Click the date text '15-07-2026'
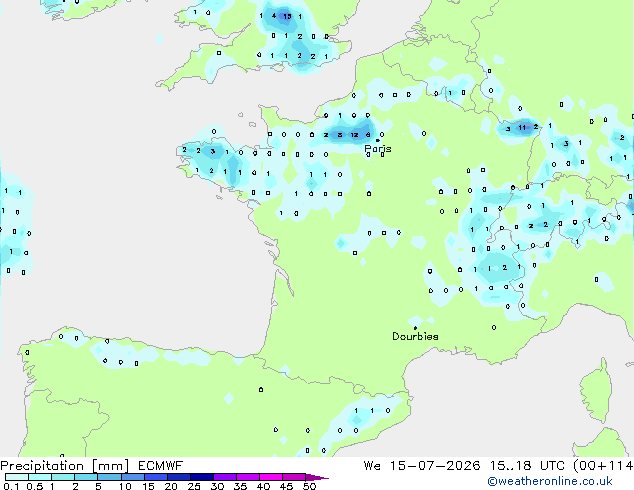The height and width of the screenshot is (490, 634). (435, 466)
